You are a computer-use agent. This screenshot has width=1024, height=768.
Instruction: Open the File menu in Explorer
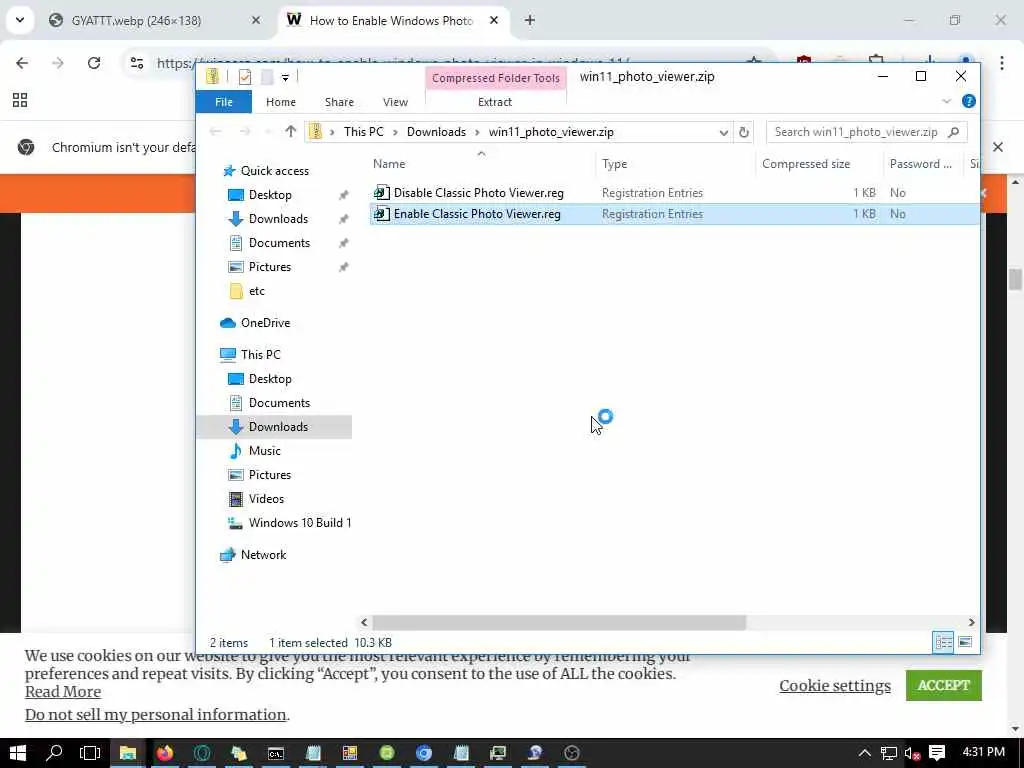click(x=223, y=102)
